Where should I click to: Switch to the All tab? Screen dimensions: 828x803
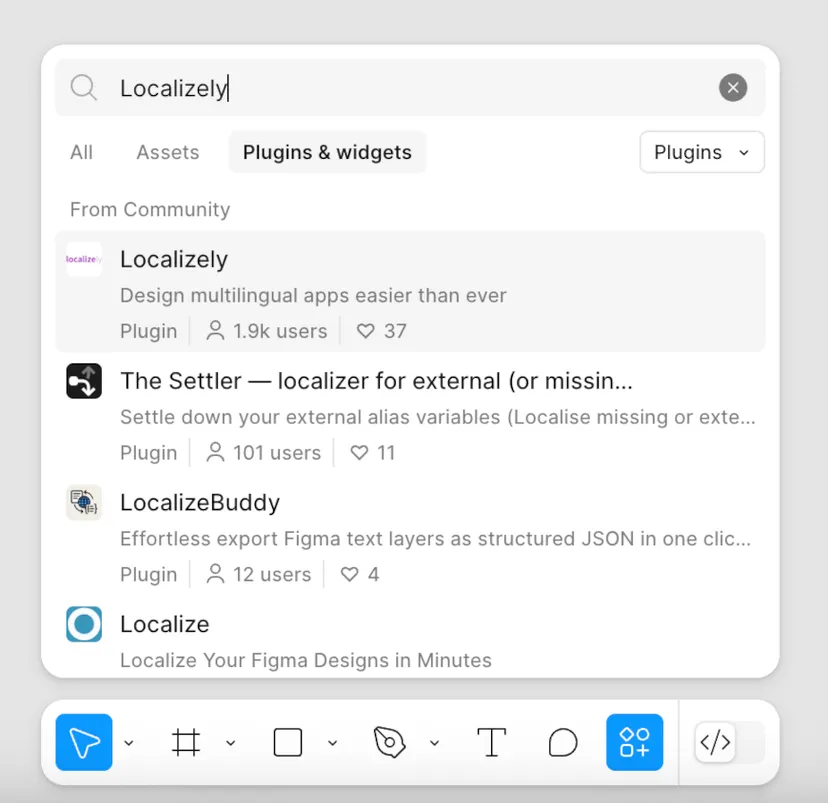coord(81,152)
